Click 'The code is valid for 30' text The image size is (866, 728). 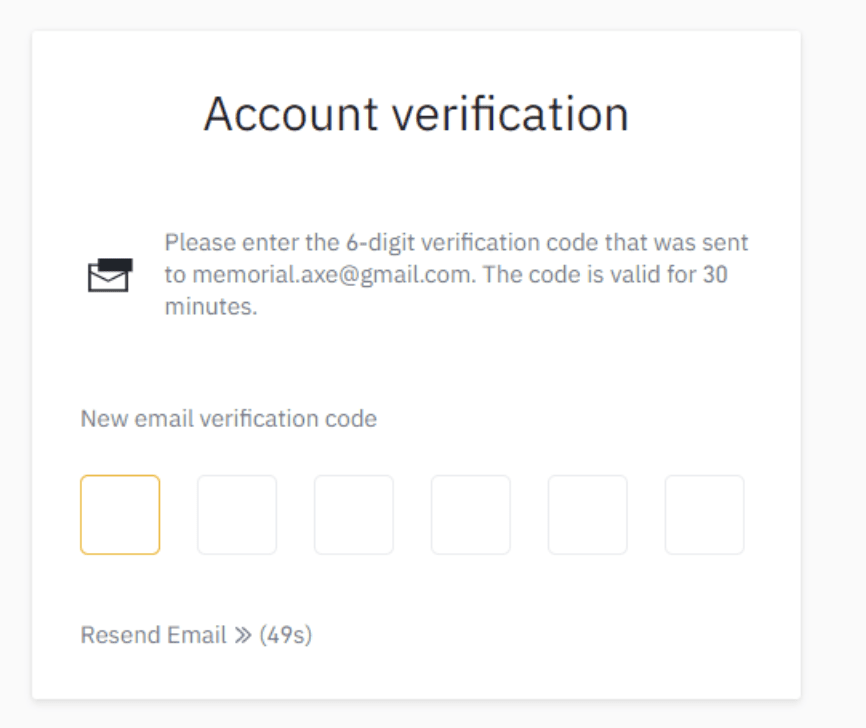coord(605,275)
